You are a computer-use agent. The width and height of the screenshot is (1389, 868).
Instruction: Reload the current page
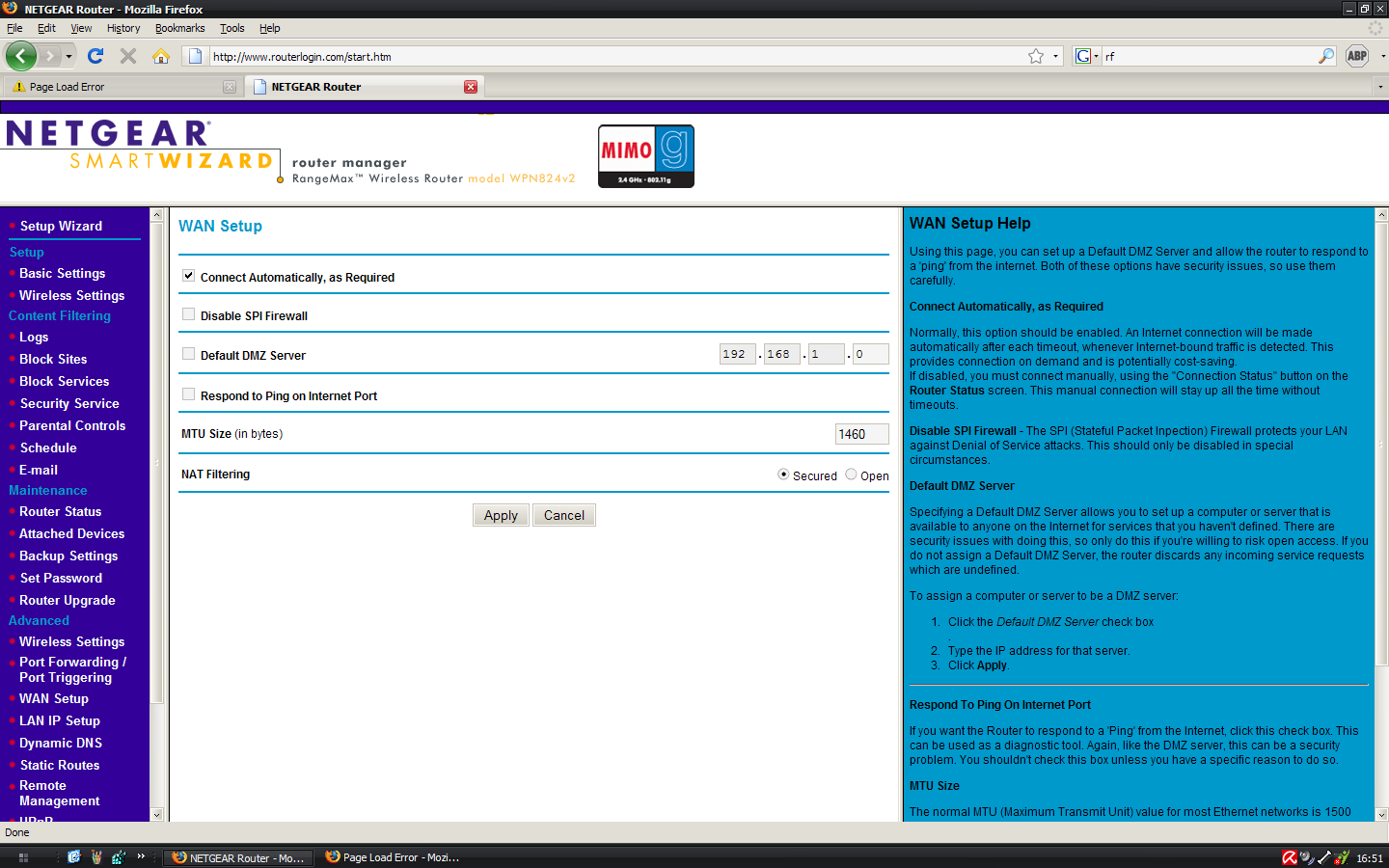tap(95, 56)
